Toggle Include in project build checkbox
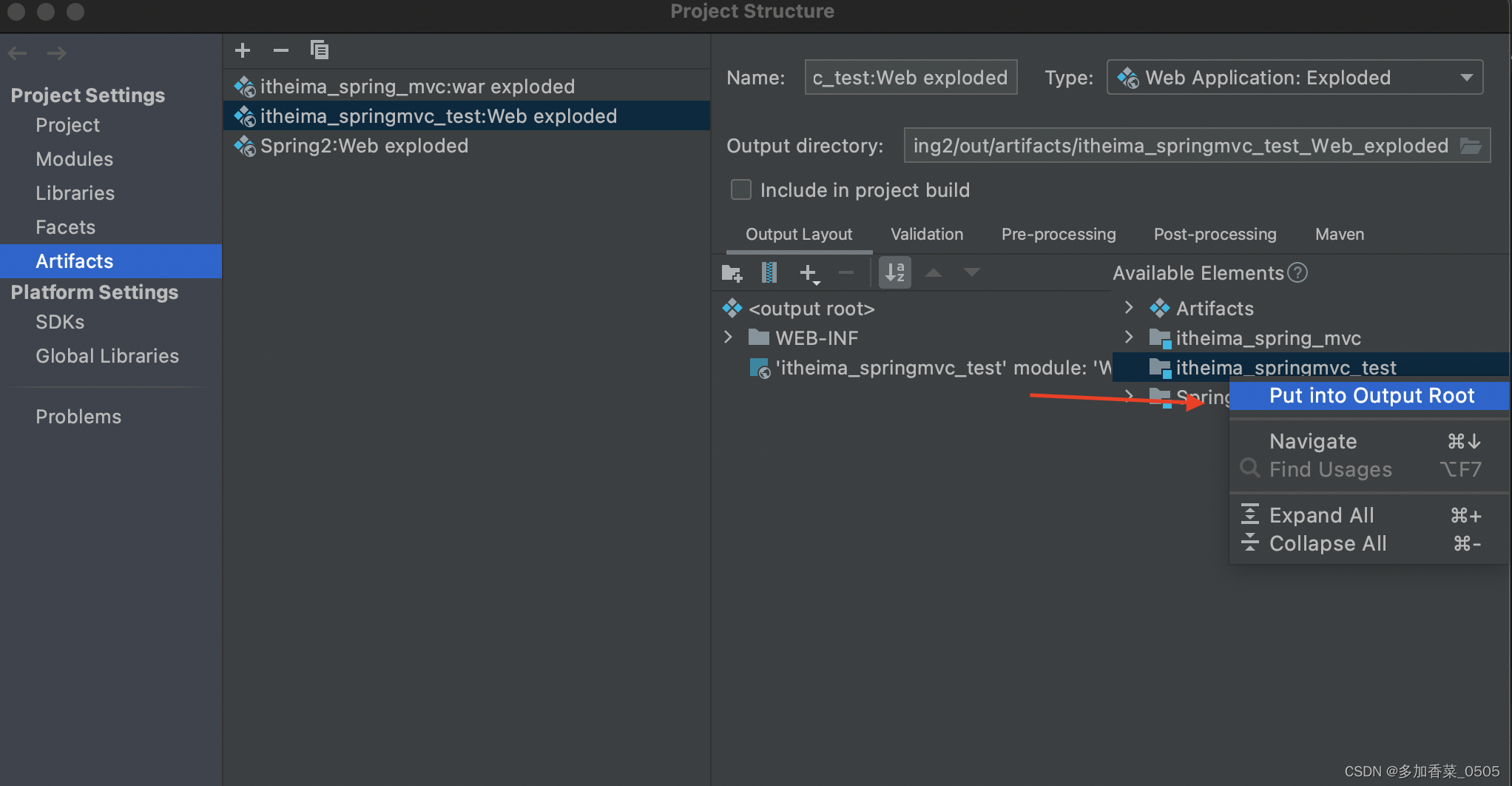This screenshot has height=786, width=1512. 741,190
